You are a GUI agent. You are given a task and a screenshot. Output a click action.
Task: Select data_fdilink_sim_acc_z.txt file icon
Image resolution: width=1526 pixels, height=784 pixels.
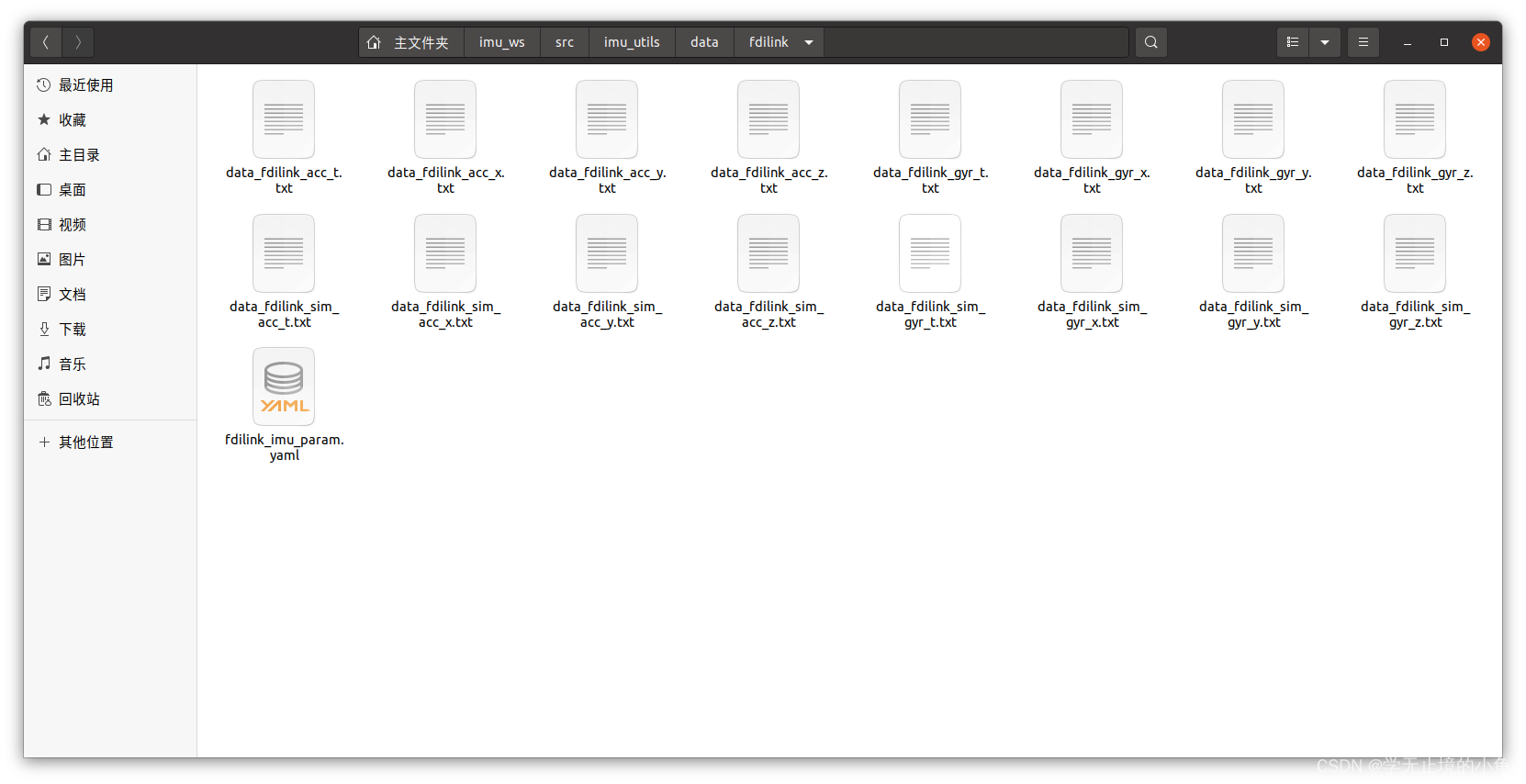click(x=769, y=253)
